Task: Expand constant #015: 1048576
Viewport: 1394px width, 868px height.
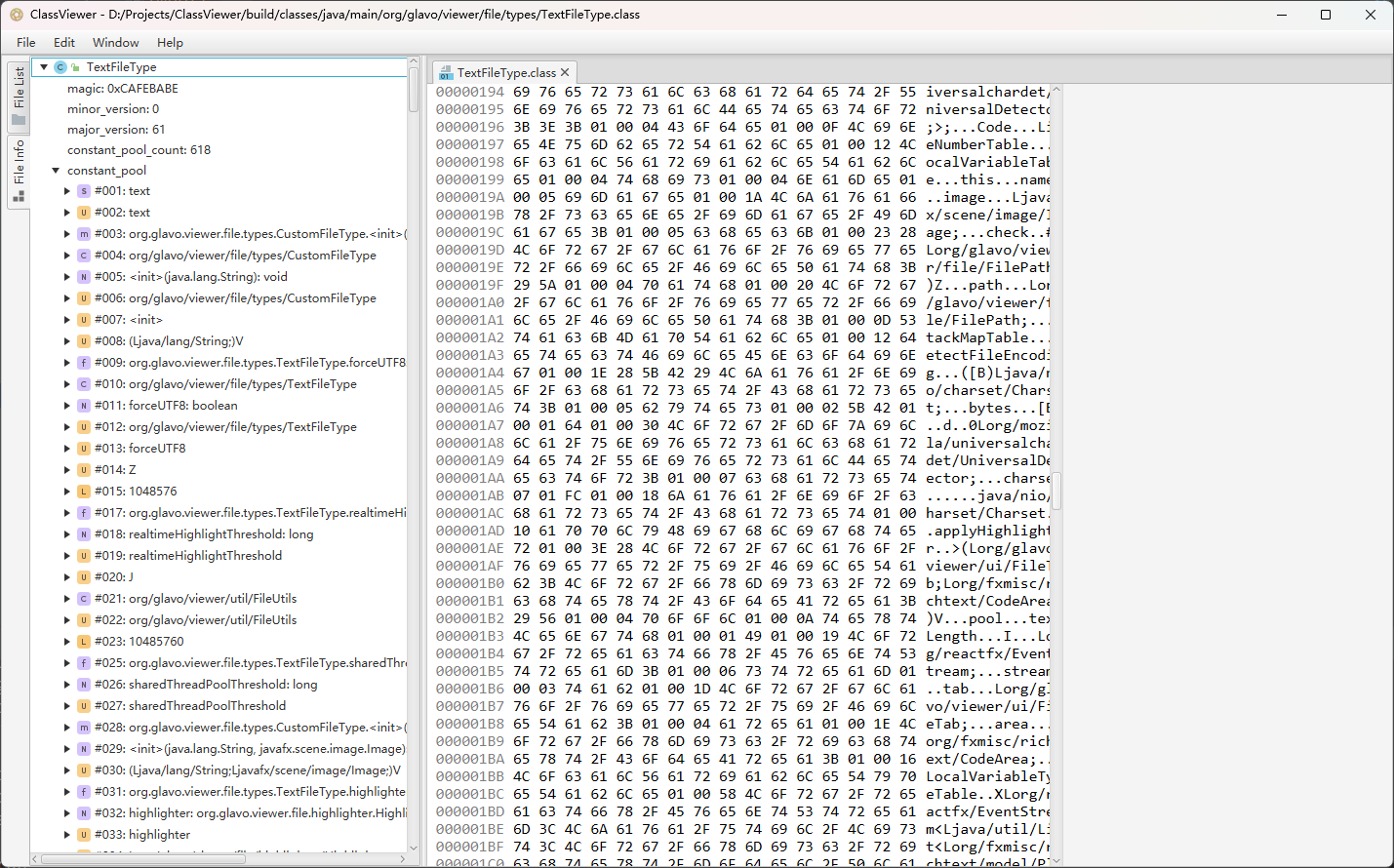Action: [67, 492]
